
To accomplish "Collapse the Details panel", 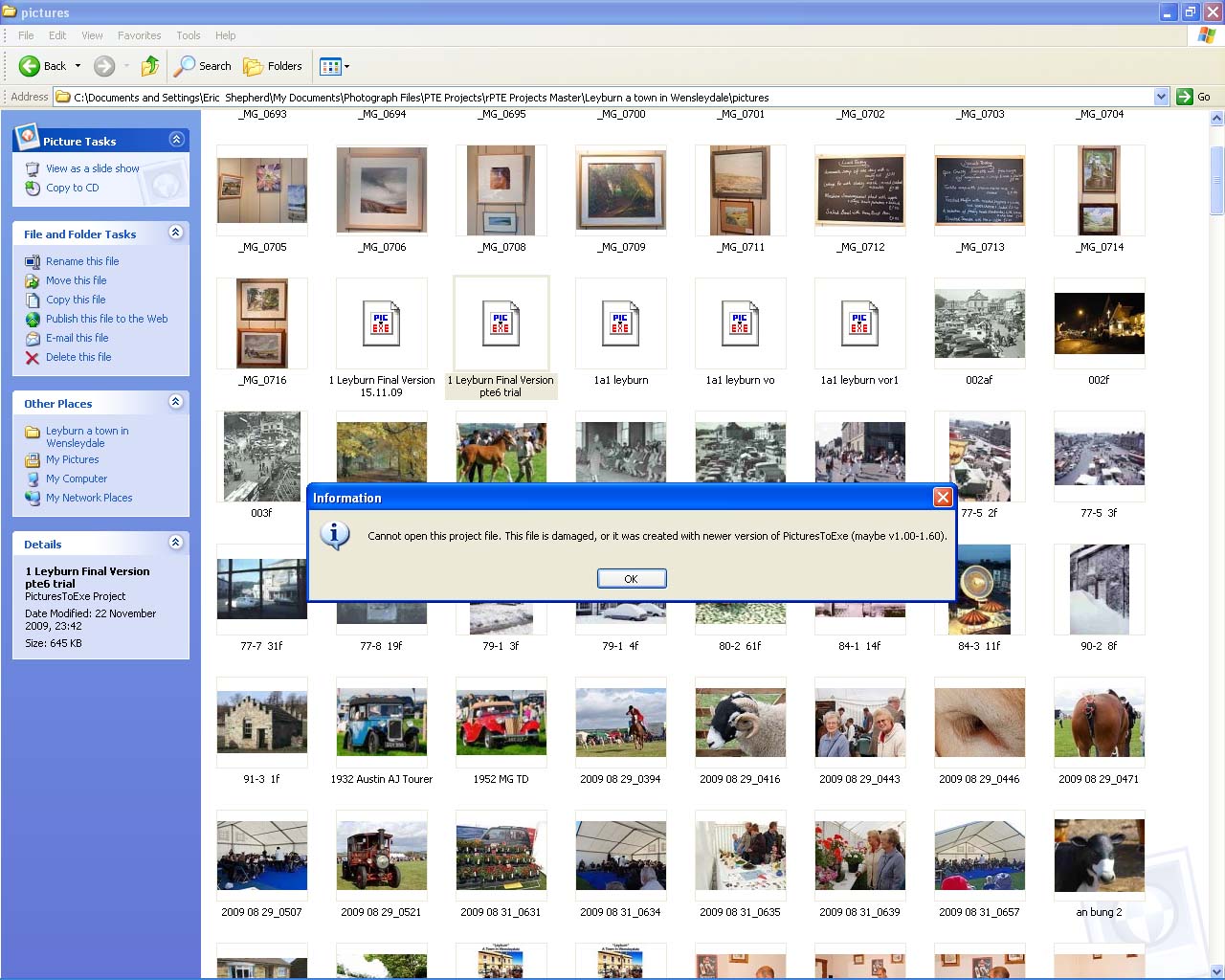I will pyautogui.click(x=176, y=543).
